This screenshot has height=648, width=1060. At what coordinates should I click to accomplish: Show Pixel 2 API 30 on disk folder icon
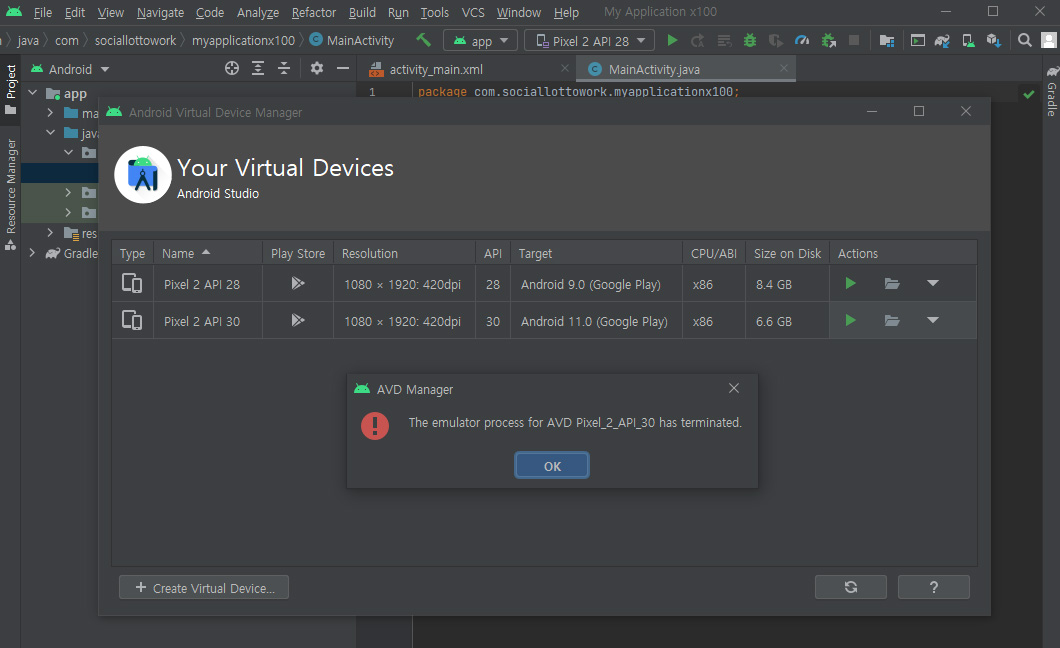[892, 320]
